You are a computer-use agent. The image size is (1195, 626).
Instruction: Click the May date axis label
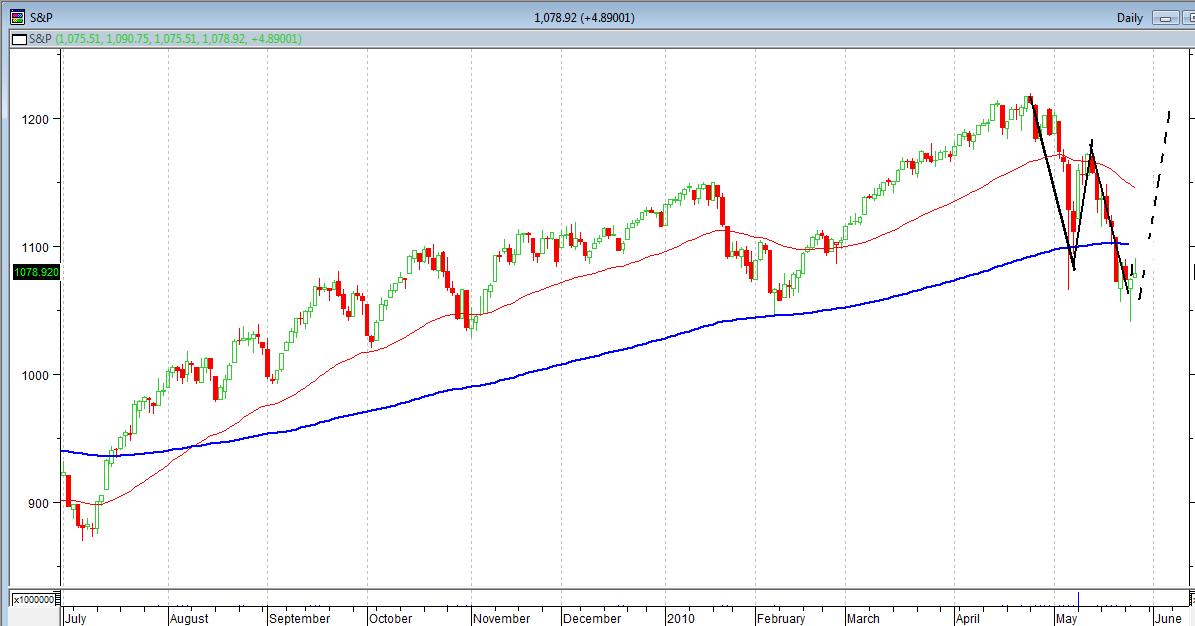click(1066, 618)
